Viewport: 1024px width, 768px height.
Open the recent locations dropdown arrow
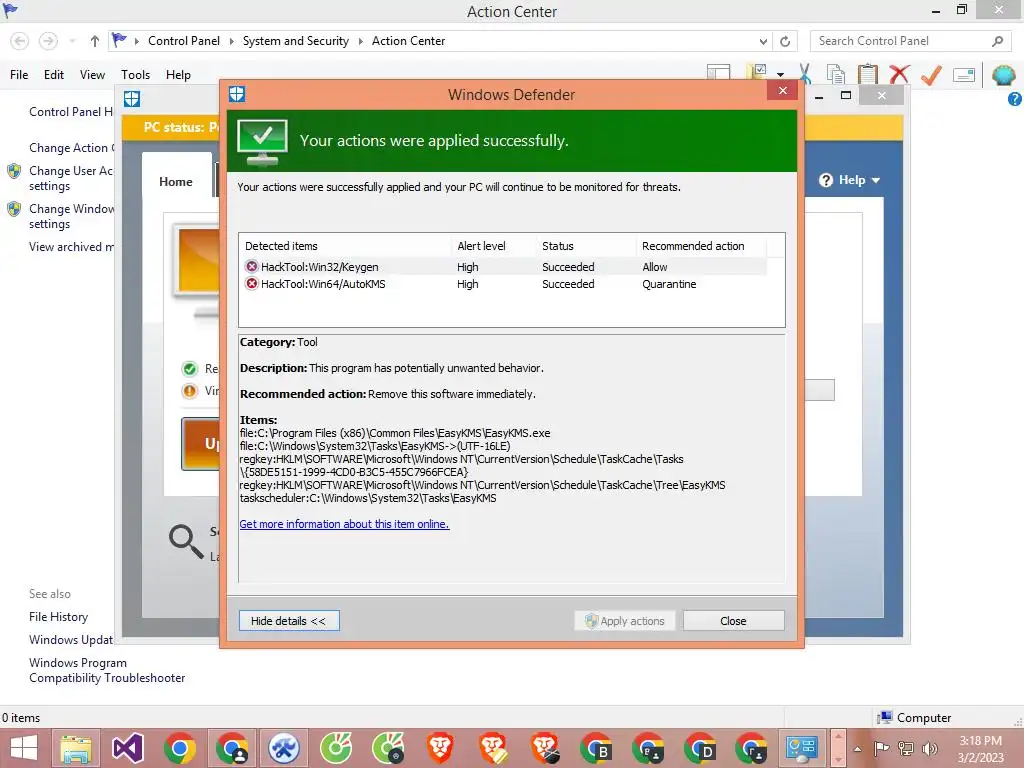point(72,41)
